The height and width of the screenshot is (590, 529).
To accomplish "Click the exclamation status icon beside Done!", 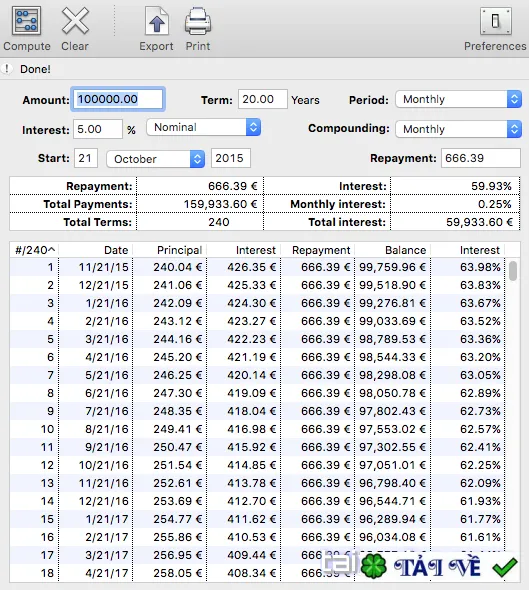I will (x=7, y=69).
